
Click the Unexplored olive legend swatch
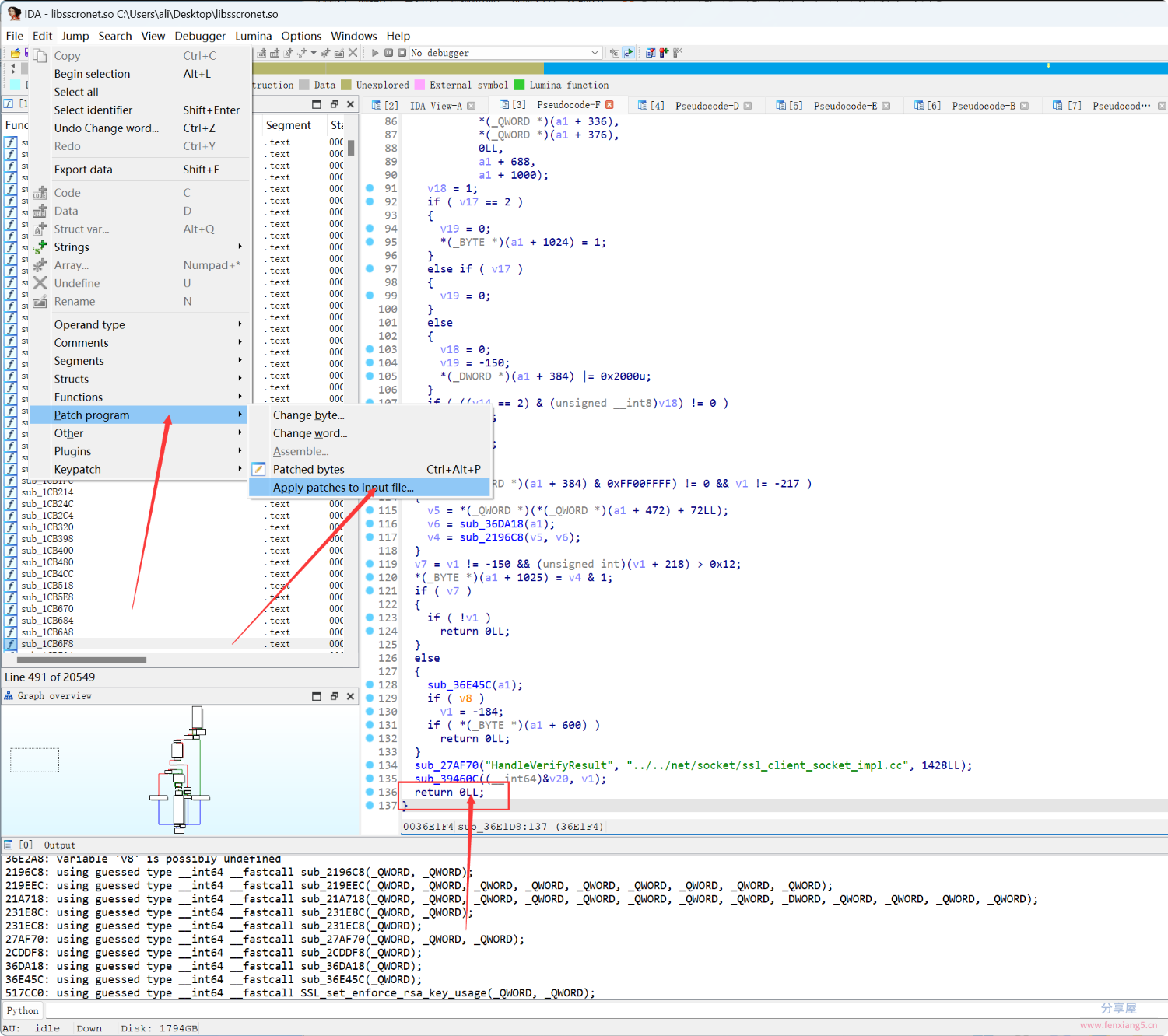pyautogui.click(x=347, y=85)
